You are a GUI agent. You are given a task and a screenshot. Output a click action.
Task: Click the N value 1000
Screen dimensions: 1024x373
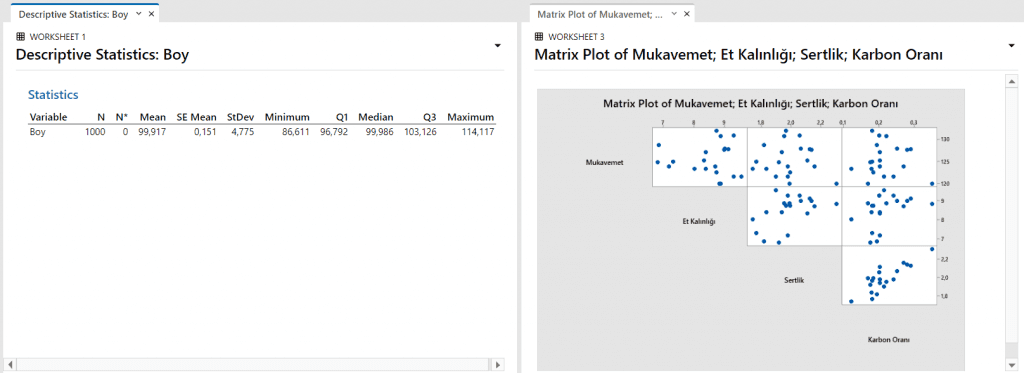pos(95,132)
